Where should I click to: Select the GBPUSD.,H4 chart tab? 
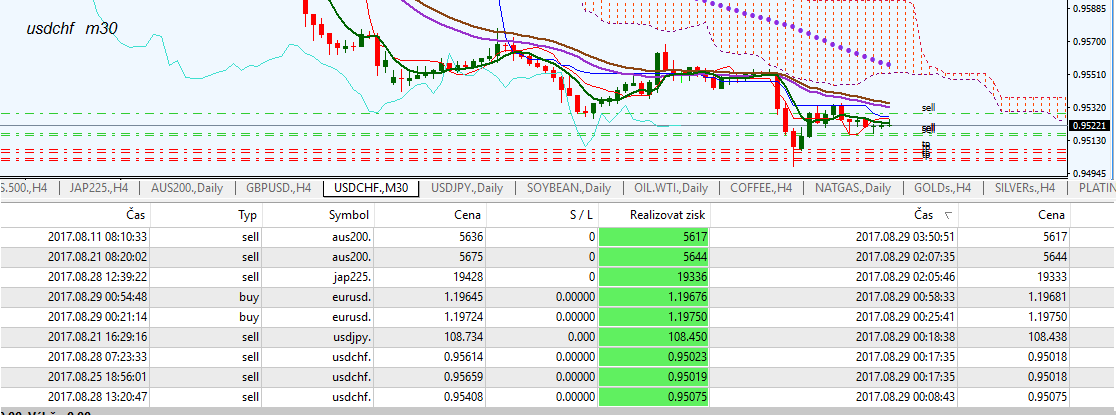pyautogui.click(x=278, y=188)
